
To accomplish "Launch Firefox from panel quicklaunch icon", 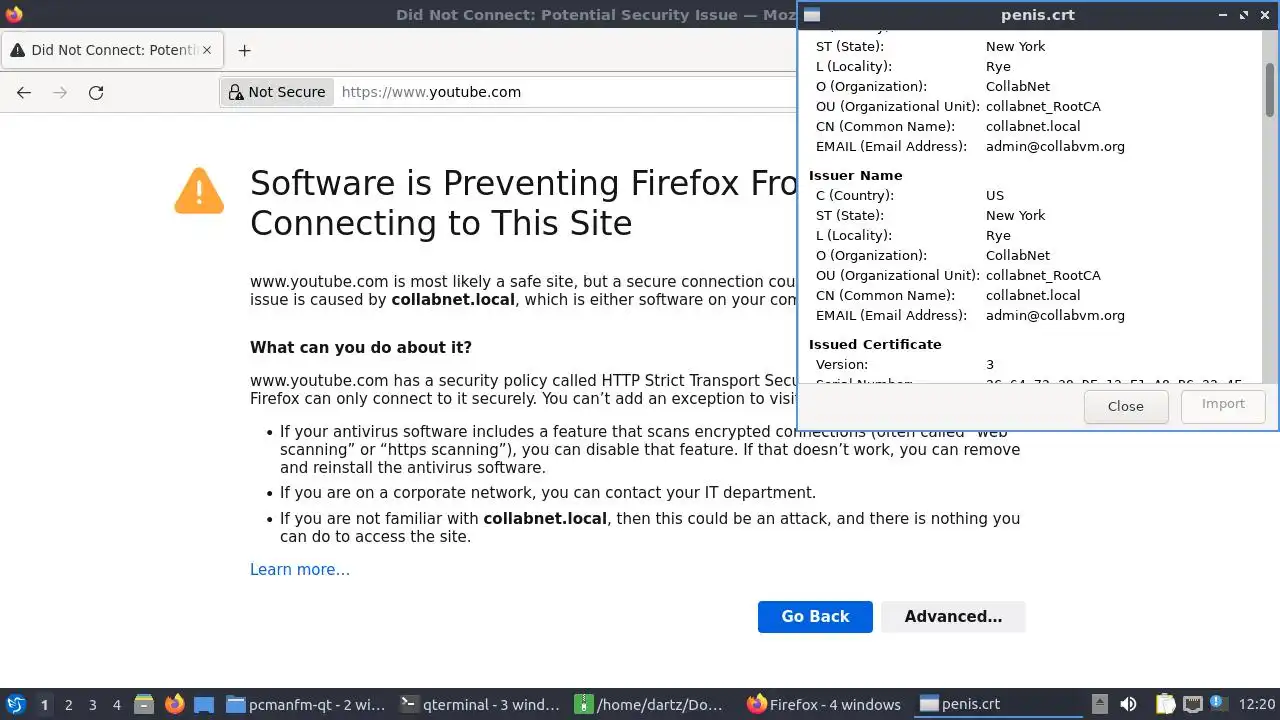I will click(174, 704).
